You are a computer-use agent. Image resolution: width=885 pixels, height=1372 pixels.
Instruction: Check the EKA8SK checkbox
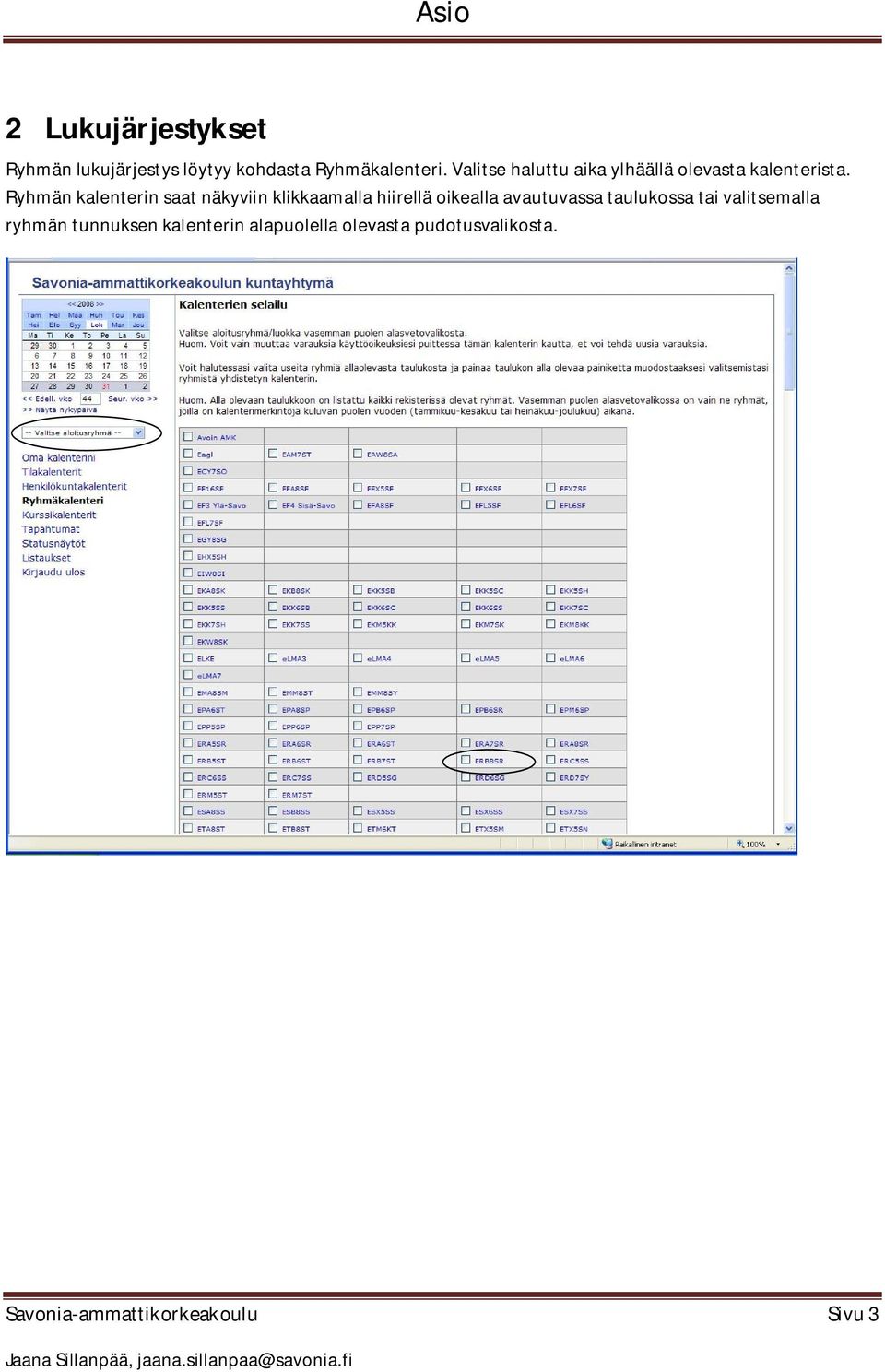click(x=188, y=590)
